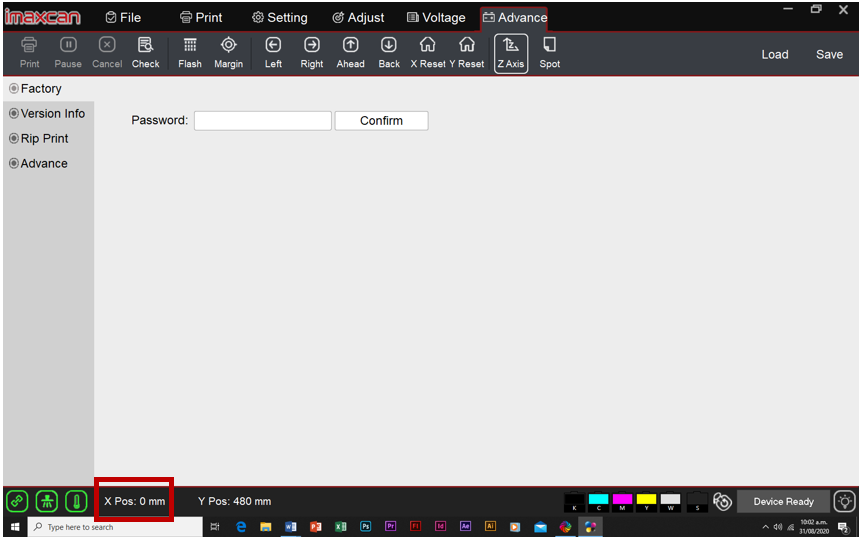Switch to the Setting tab
Viewport: 863px width, 544px height.
pyautogui.click(x=280, y=18)
